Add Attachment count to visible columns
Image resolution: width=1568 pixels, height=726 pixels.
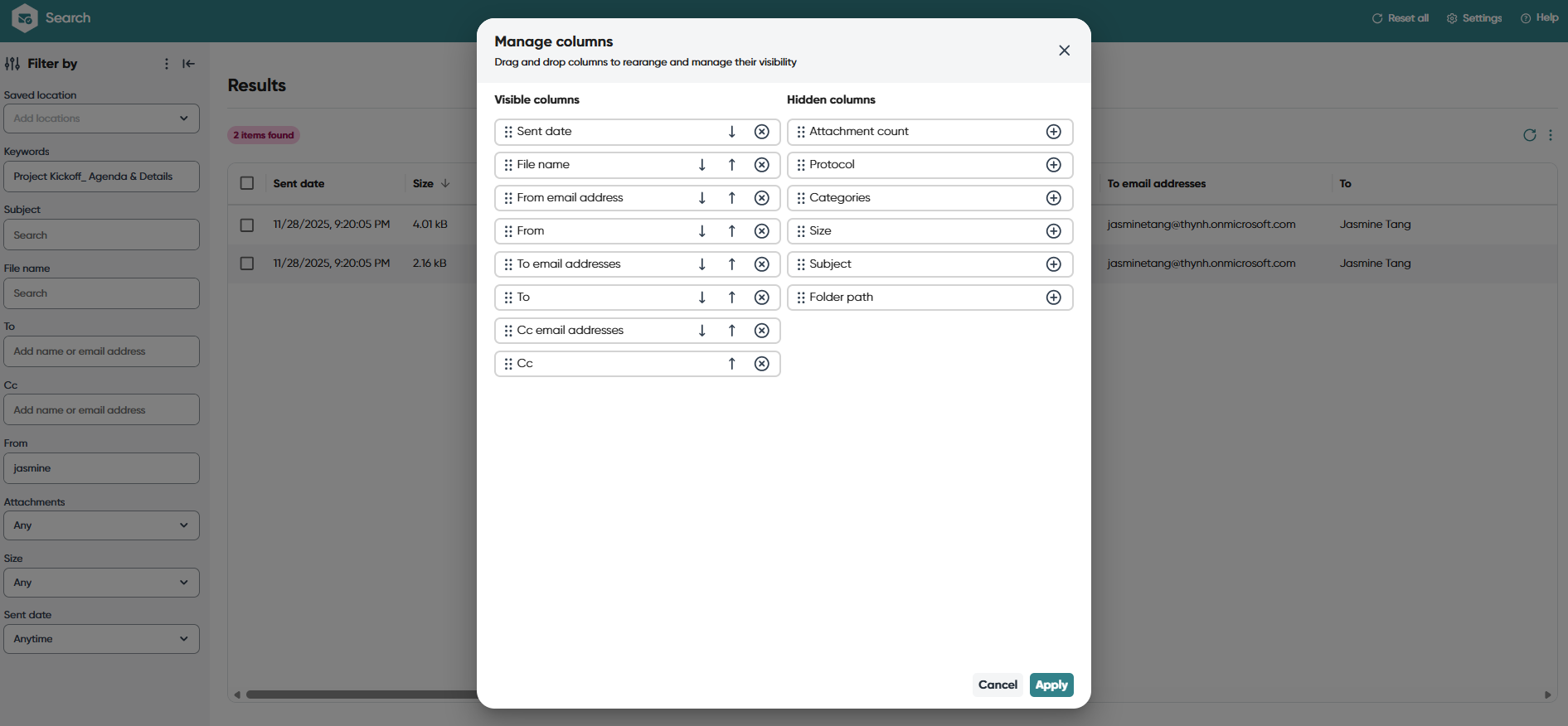point(1053,132)
